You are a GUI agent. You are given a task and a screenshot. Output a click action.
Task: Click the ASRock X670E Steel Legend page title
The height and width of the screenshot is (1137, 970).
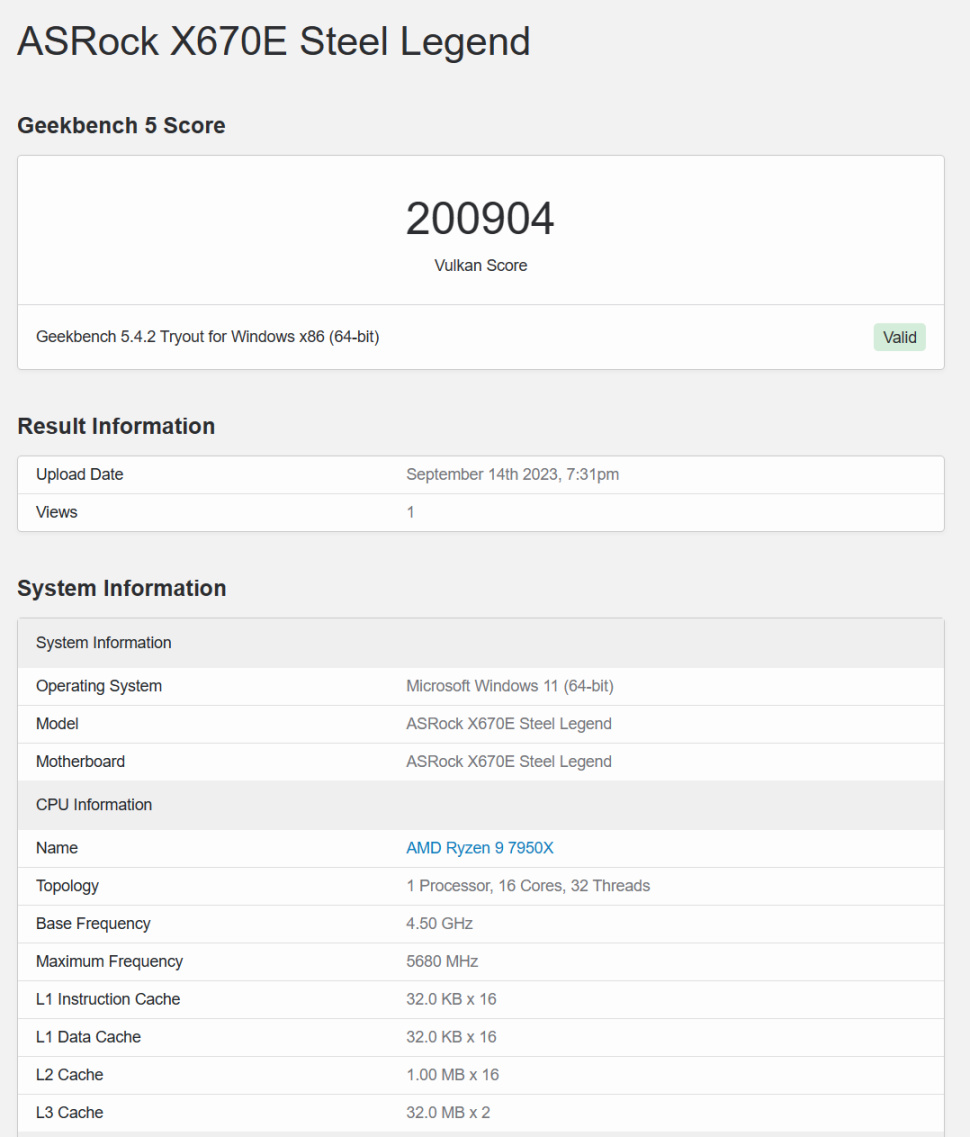(x=274, y=42)
